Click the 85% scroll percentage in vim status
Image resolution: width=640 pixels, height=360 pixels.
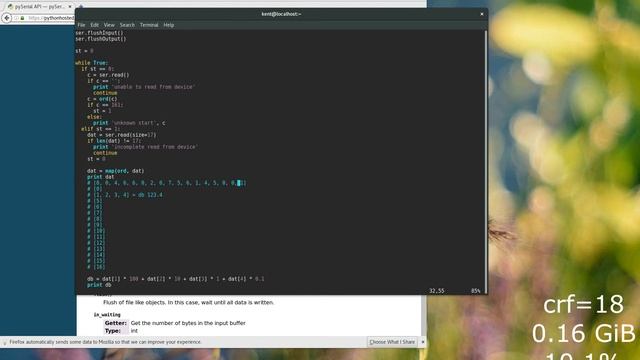coord(476,291)
